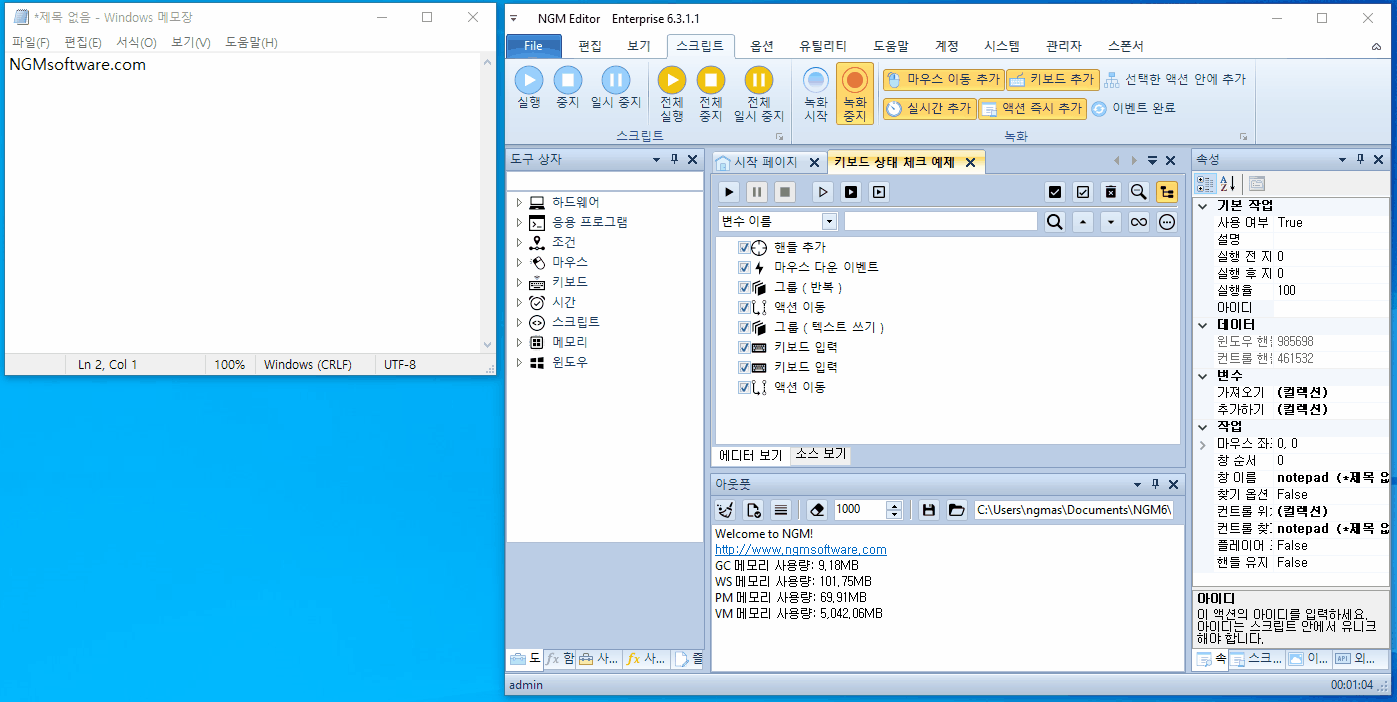Click A-Z alphabetical sort icon in properties
Viewport: 1397px width, 702px height.
coord(1229,183)
